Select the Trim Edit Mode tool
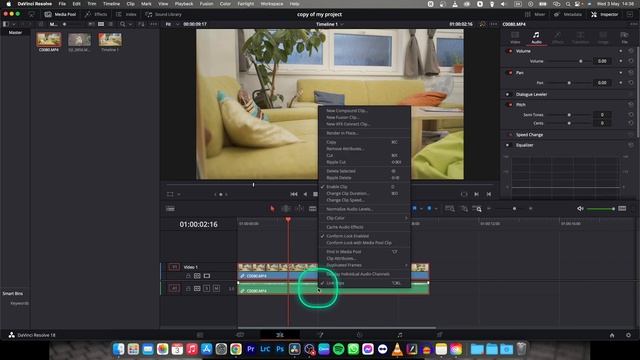The height and width of the screenshot is (360, 640). click(286, 209)
